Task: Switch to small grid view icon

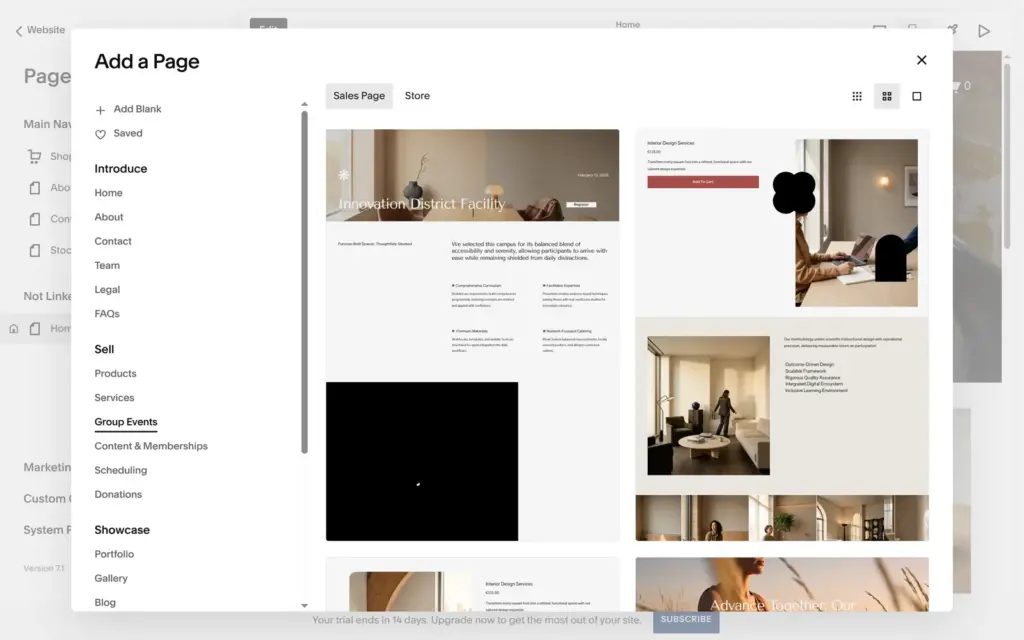Action: [857, 96]
